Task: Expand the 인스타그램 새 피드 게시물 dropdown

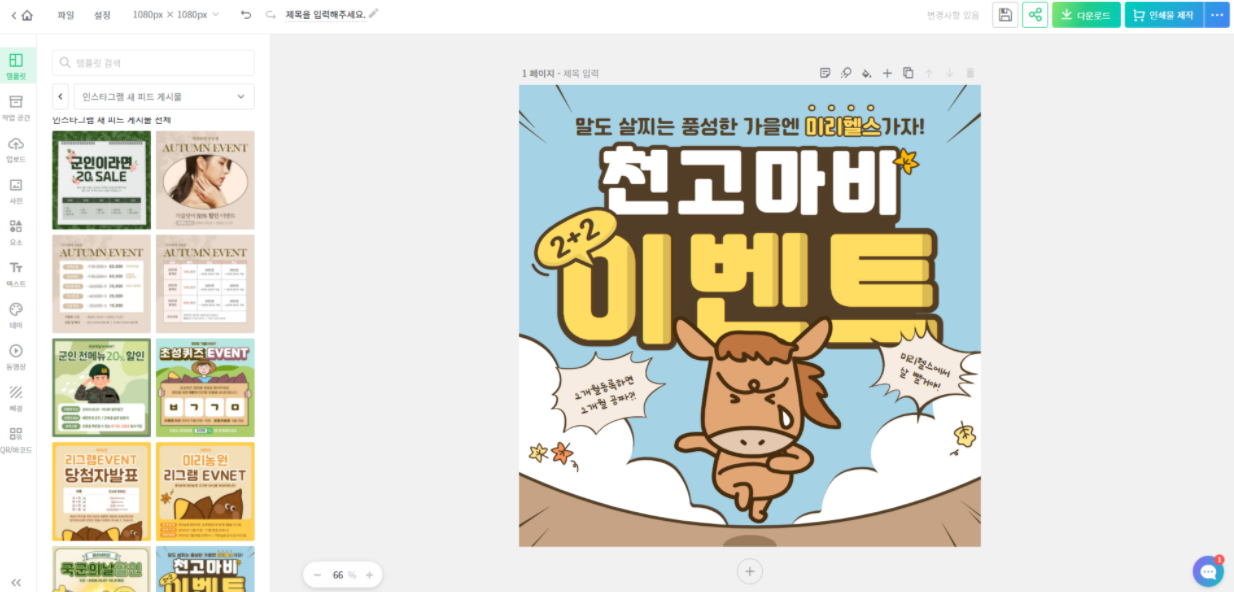Action: 164,96
